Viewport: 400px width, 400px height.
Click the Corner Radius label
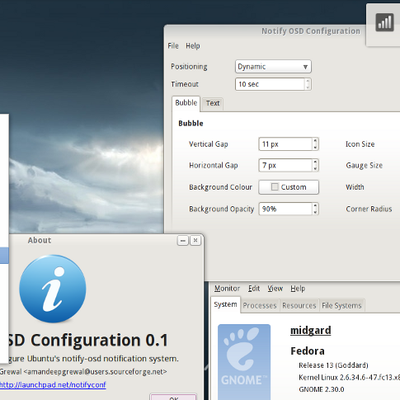[369, 209]
